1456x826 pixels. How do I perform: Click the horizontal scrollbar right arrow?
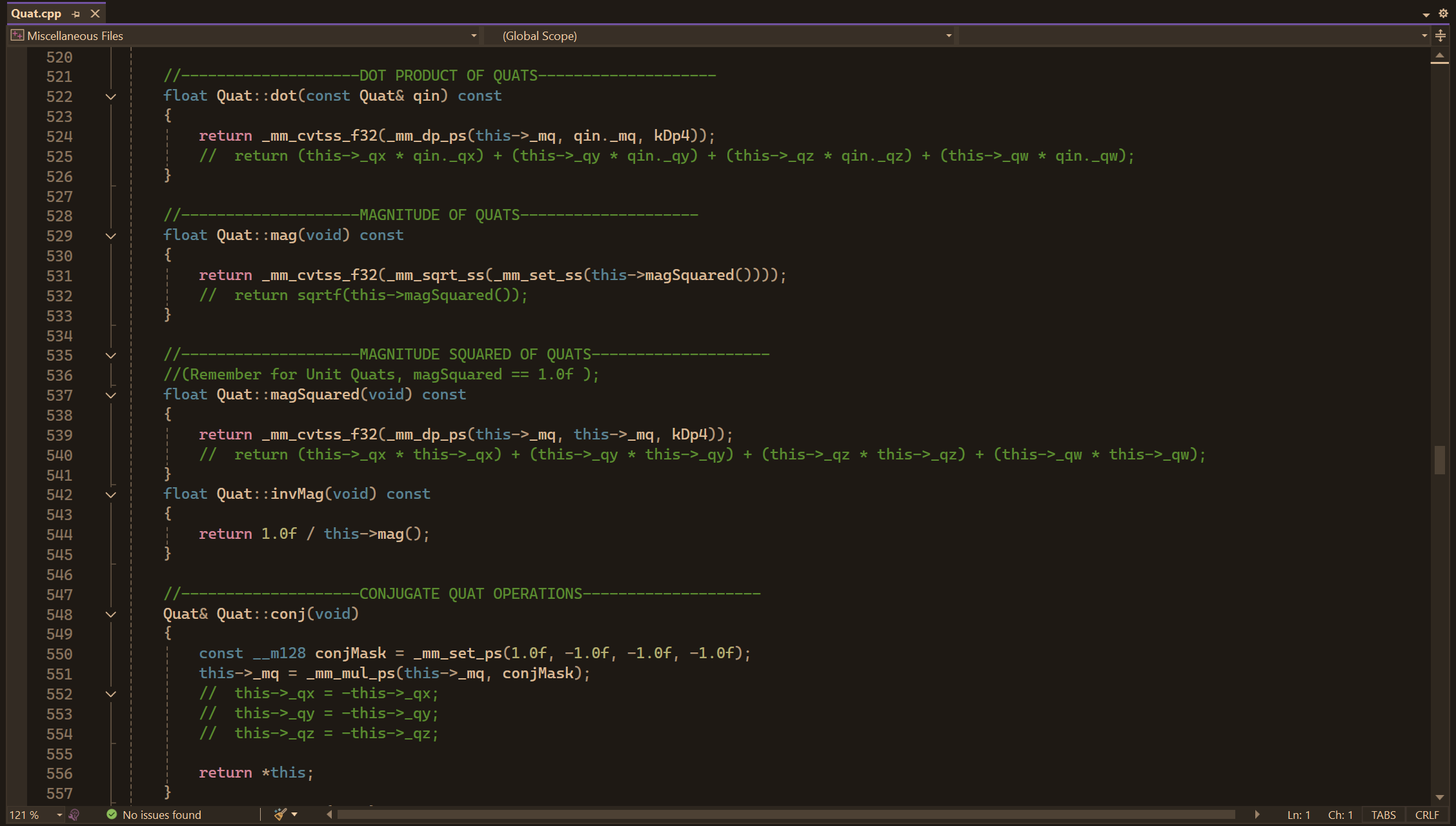click(x=1257, y=815)
